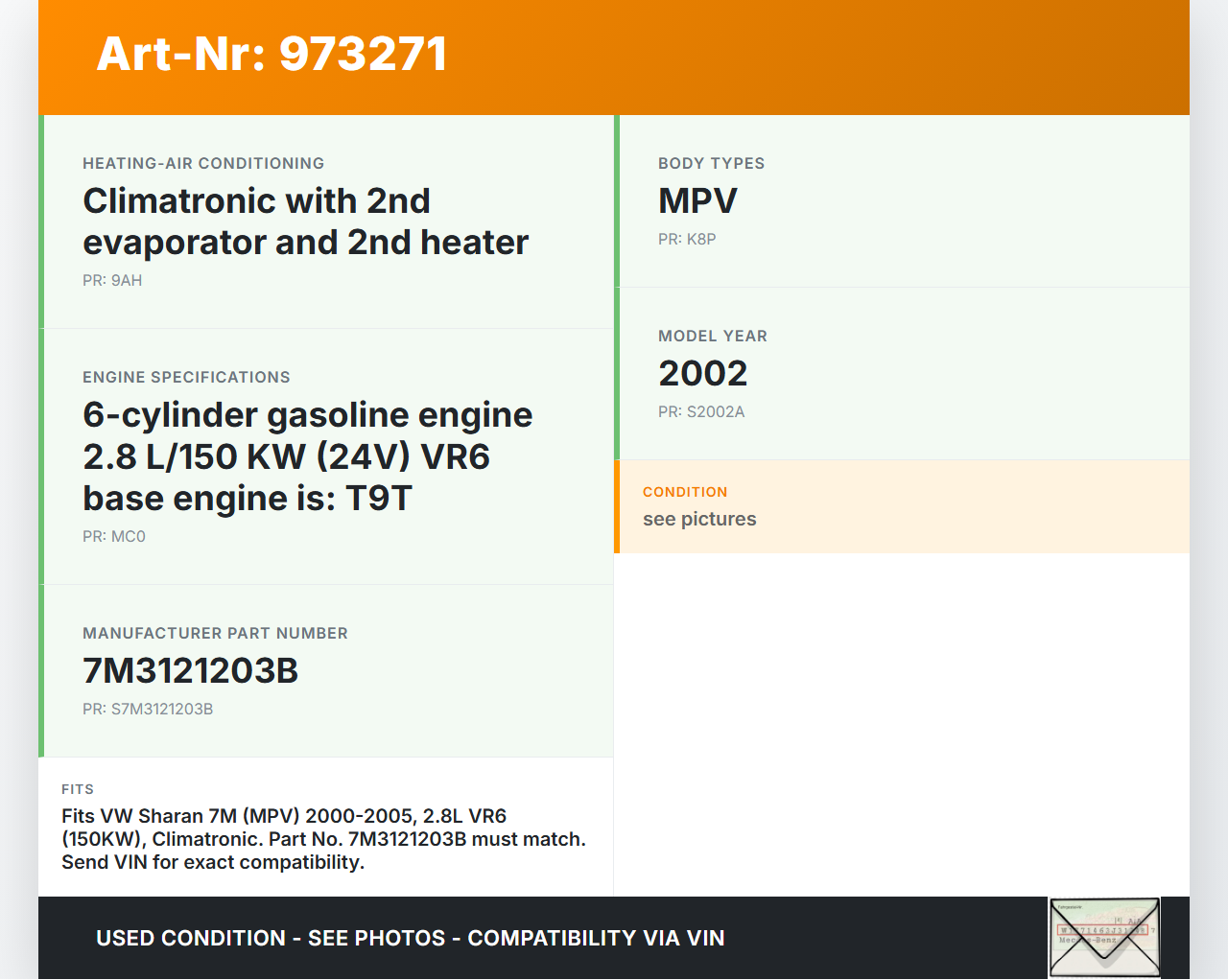Click the PR: 9AH code

[112, 280]
